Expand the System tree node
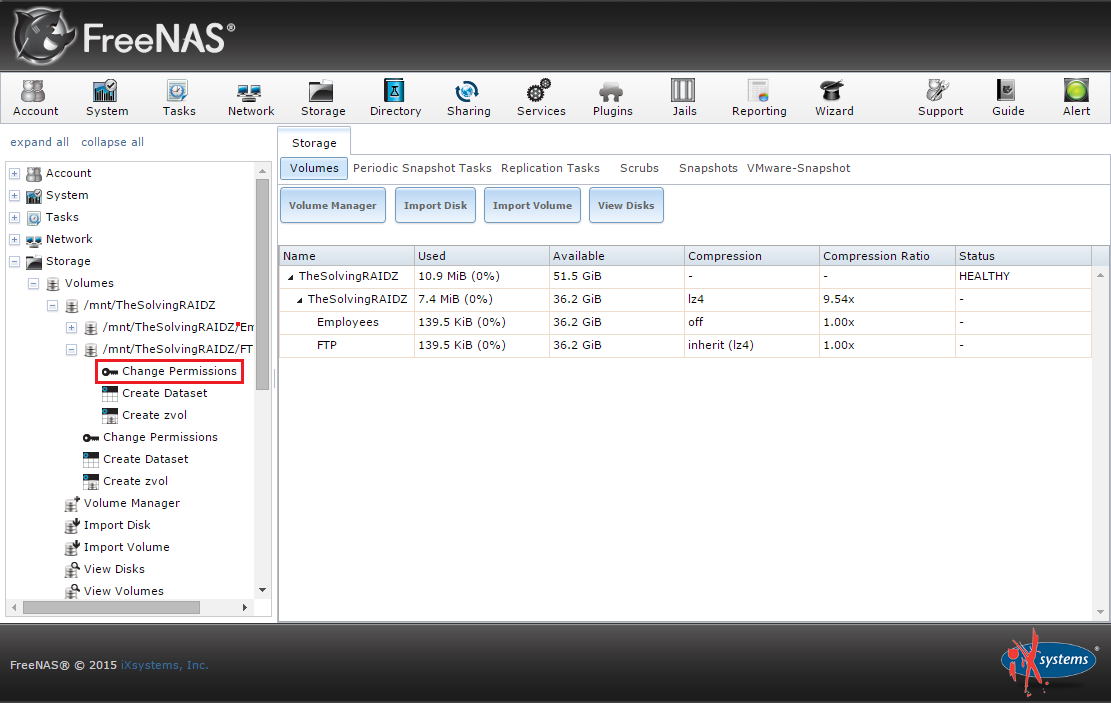The height and width of the screenshot is (703, 1111). point(14,196)
